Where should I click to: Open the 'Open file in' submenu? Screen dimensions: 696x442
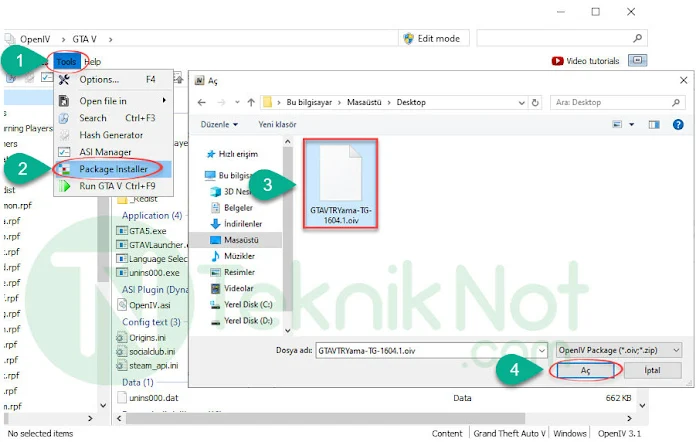[113, 101]
